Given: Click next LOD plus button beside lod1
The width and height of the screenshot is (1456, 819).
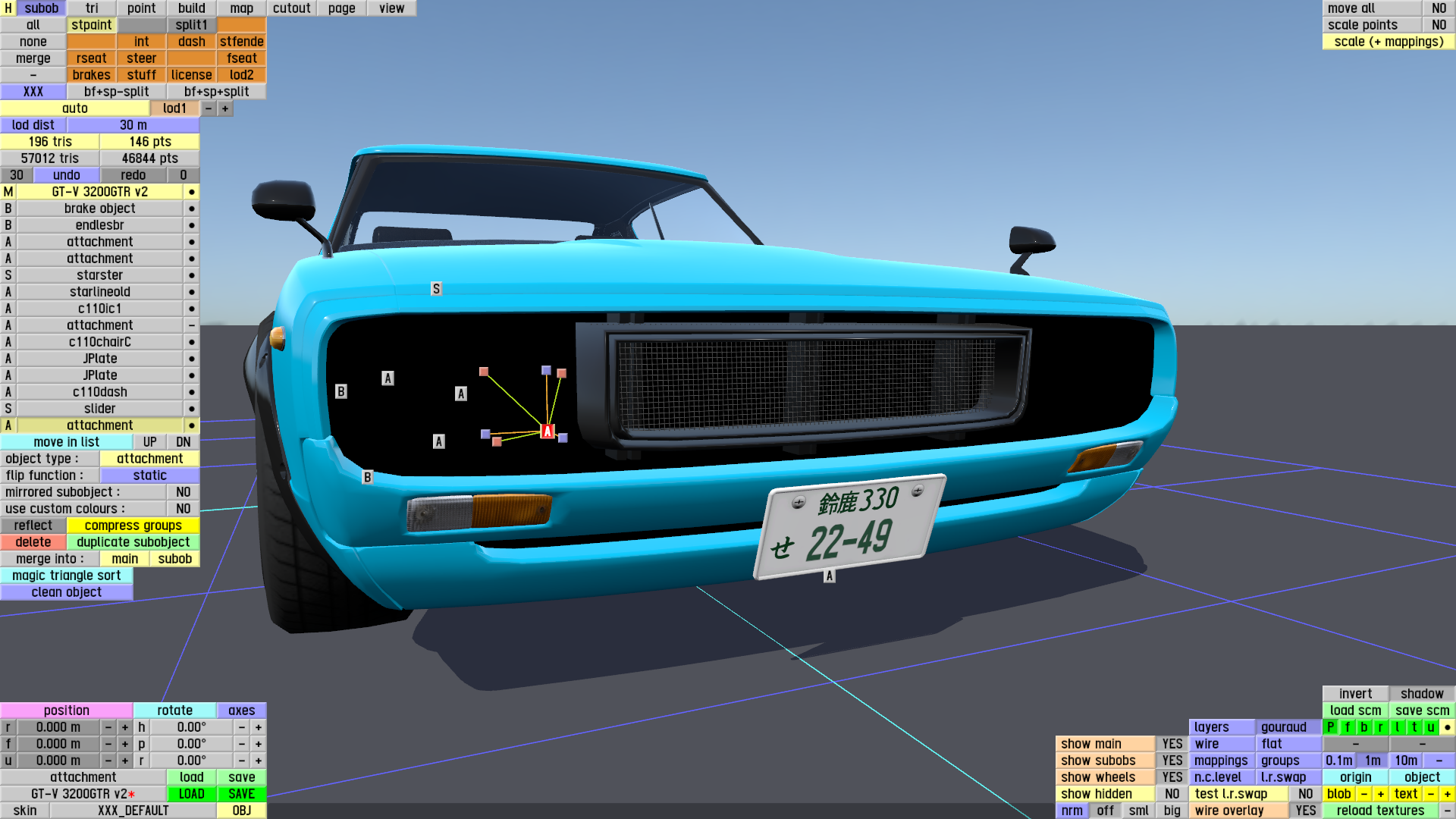Looking at the screenshot, I should click(225, 108).
